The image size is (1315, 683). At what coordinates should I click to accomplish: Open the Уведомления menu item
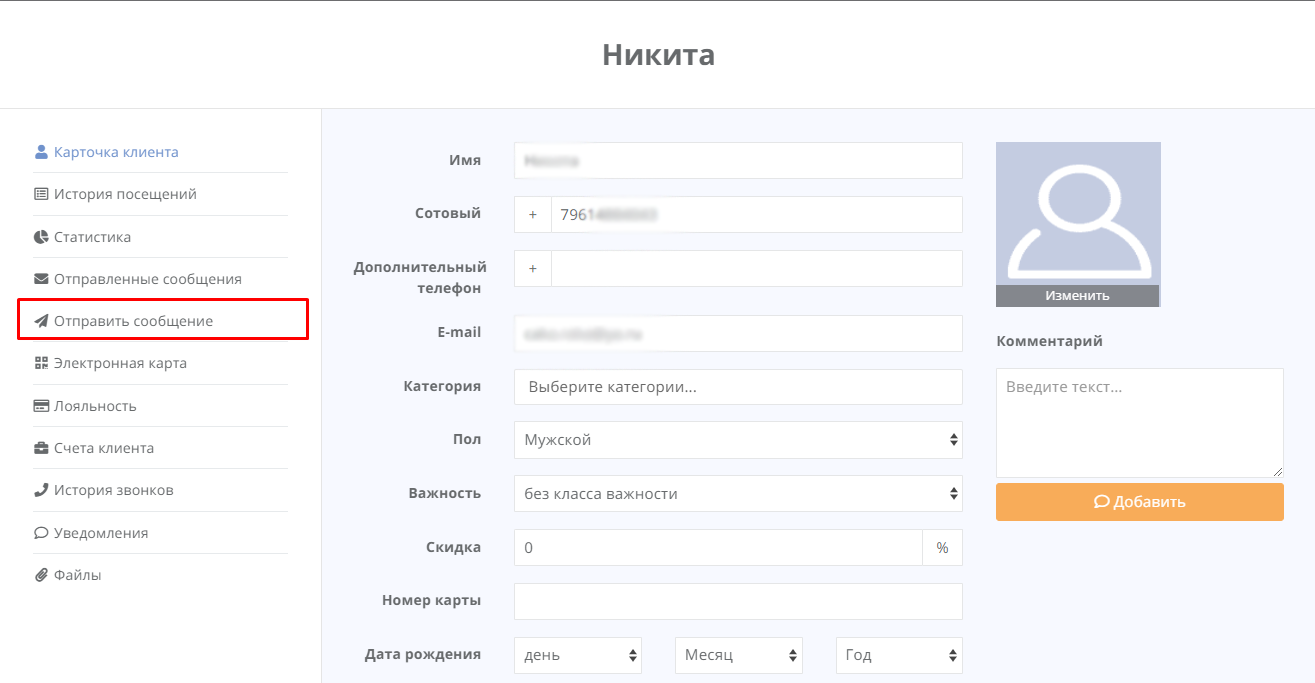[x=100, y=533]
